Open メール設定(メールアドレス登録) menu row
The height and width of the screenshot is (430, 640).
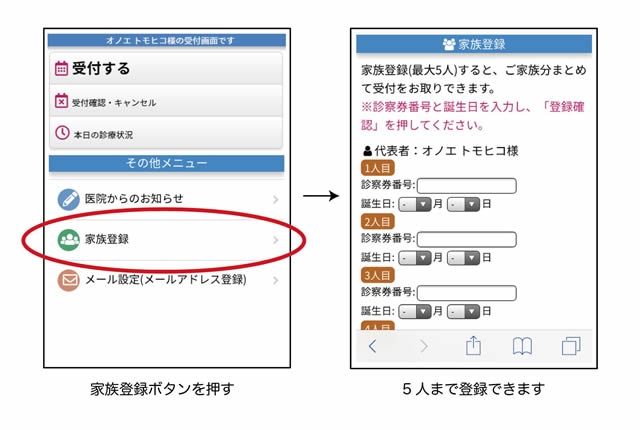click(x=167, y=280)
